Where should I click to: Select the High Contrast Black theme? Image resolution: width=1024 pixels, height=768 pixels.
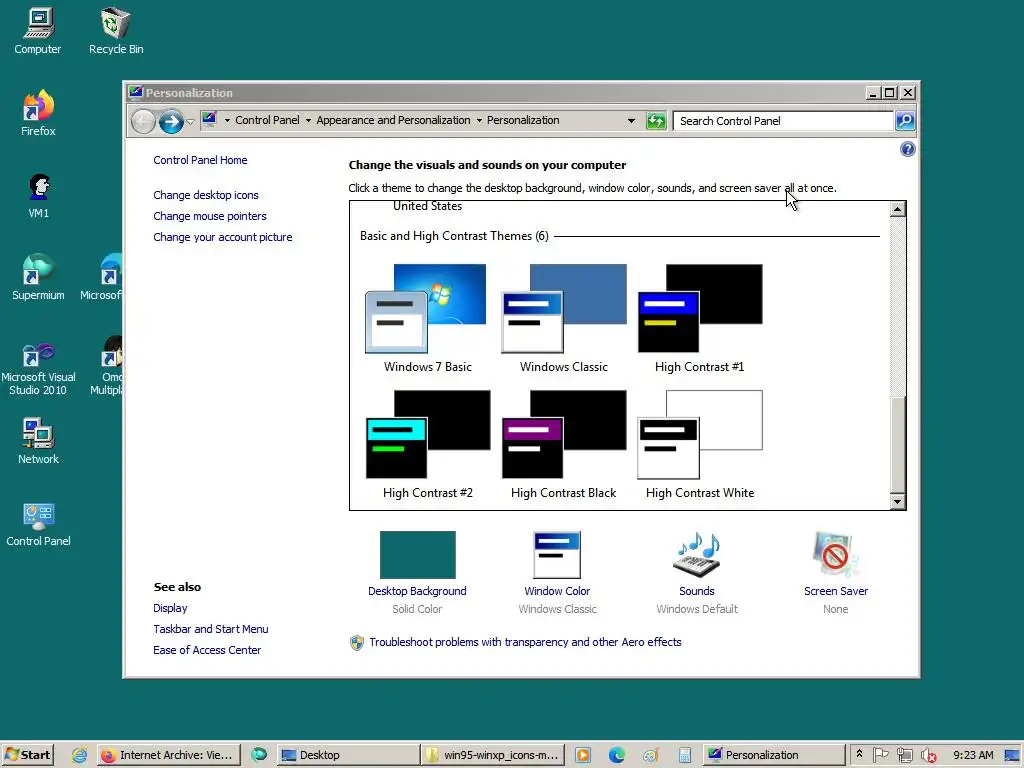[x=564, y=444]
